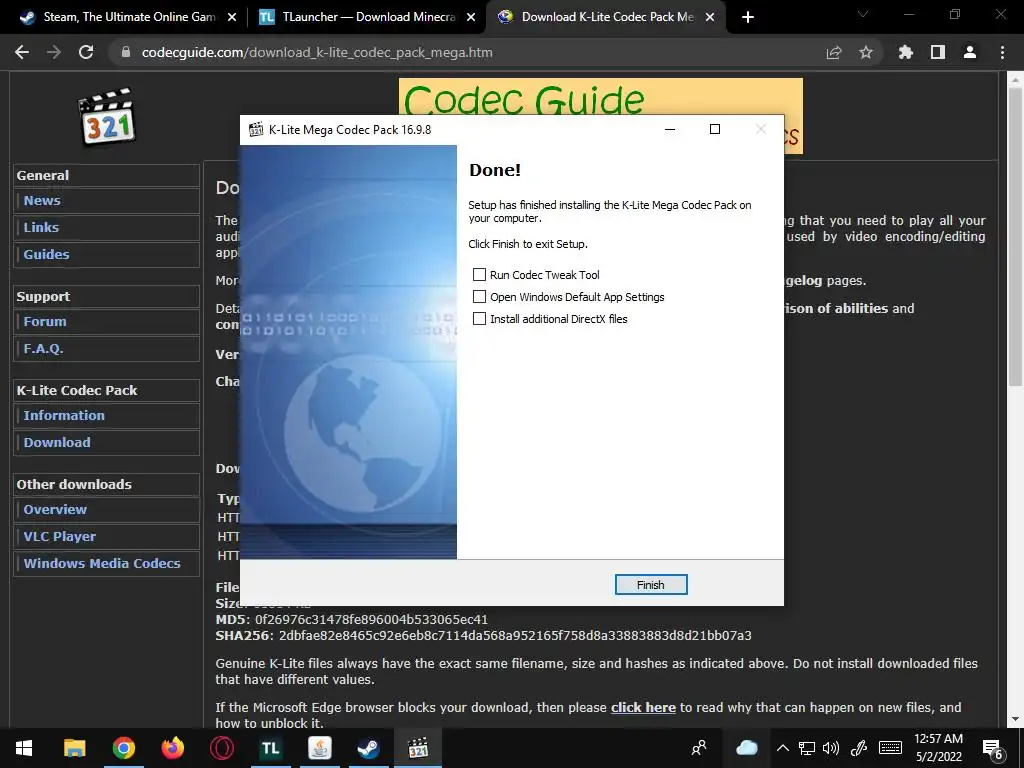The width and height of the screenshot is (1024, 768).
Task: Click the pen workspace tray icon
Action: pyautogui.click(x=859, y=748)
